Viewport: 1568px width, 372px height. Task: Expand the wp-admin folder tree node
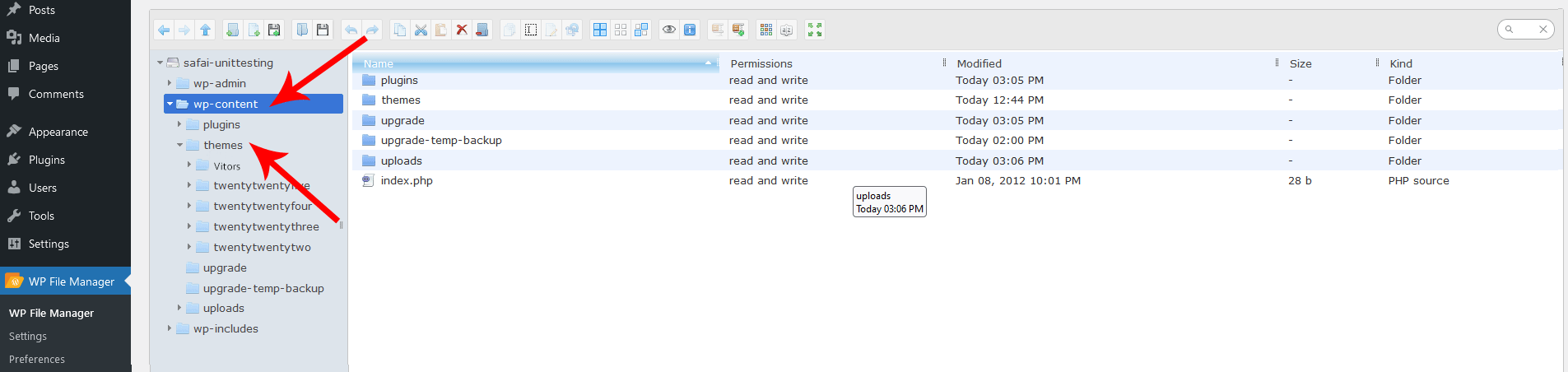click(170, 83)
